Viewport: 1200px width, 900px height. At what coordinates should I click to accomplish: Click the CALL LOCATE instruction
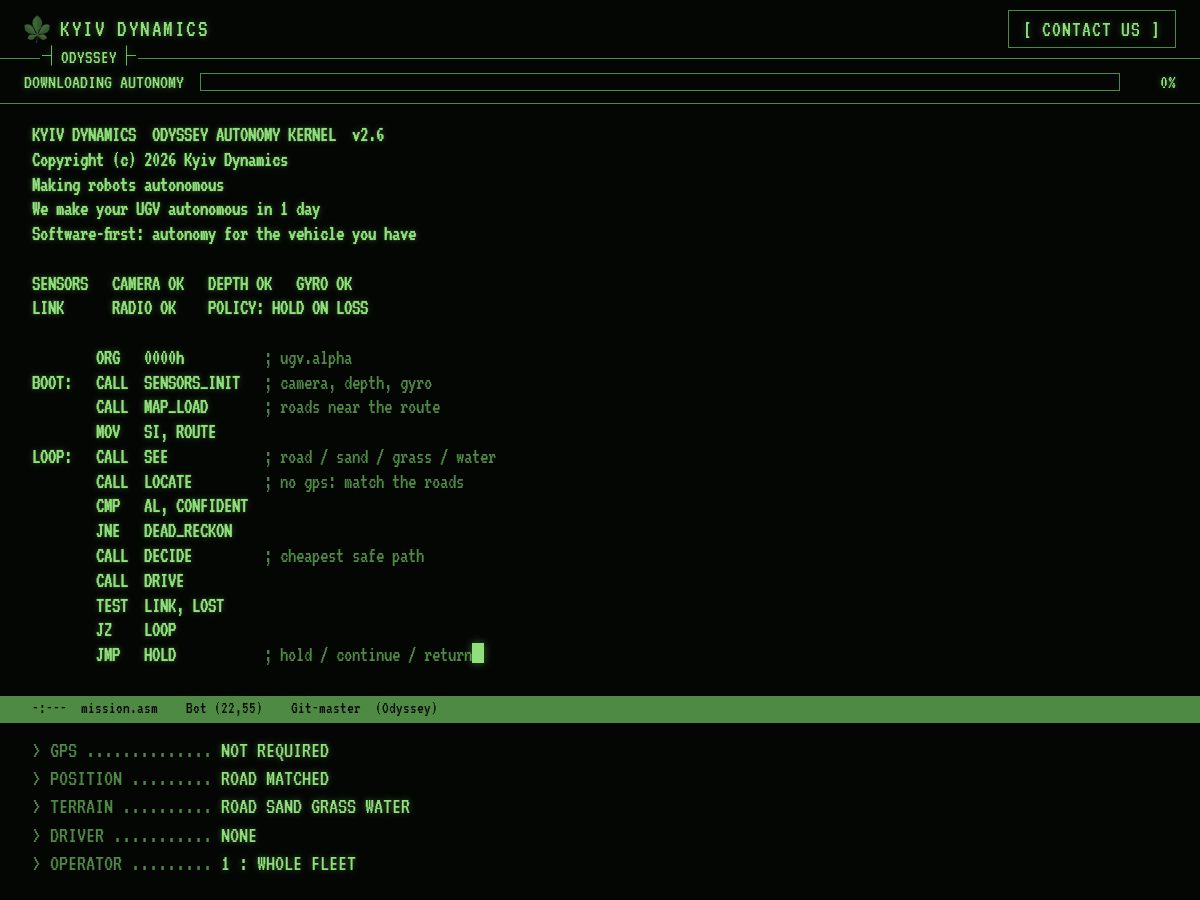click(x=144, y=482)
